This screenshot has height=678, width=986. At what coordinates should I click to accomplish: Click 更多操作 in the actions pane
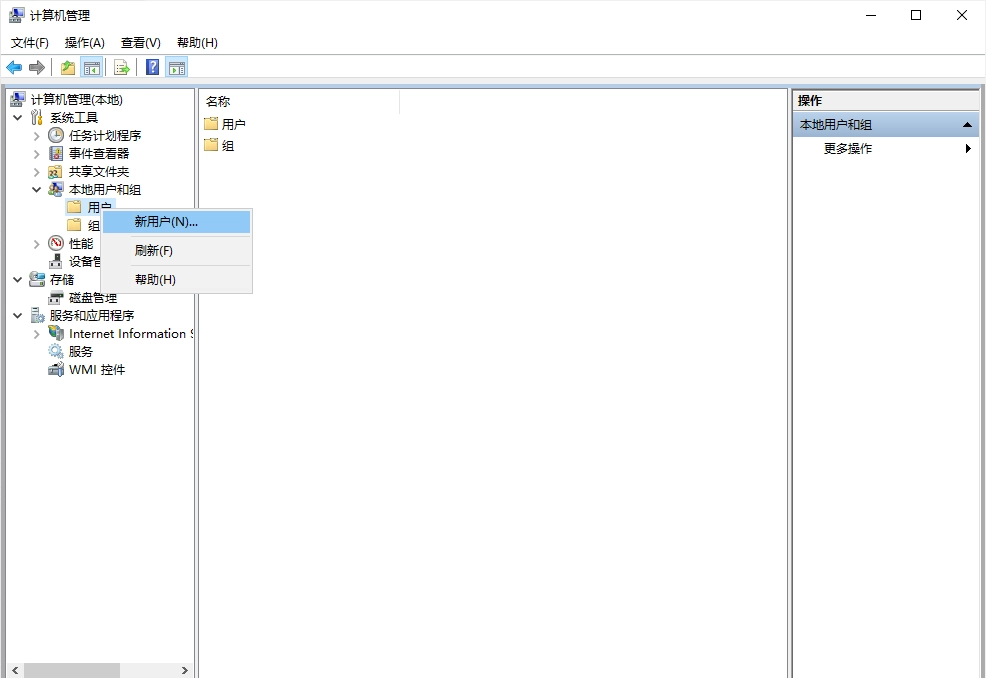point(847,149)
